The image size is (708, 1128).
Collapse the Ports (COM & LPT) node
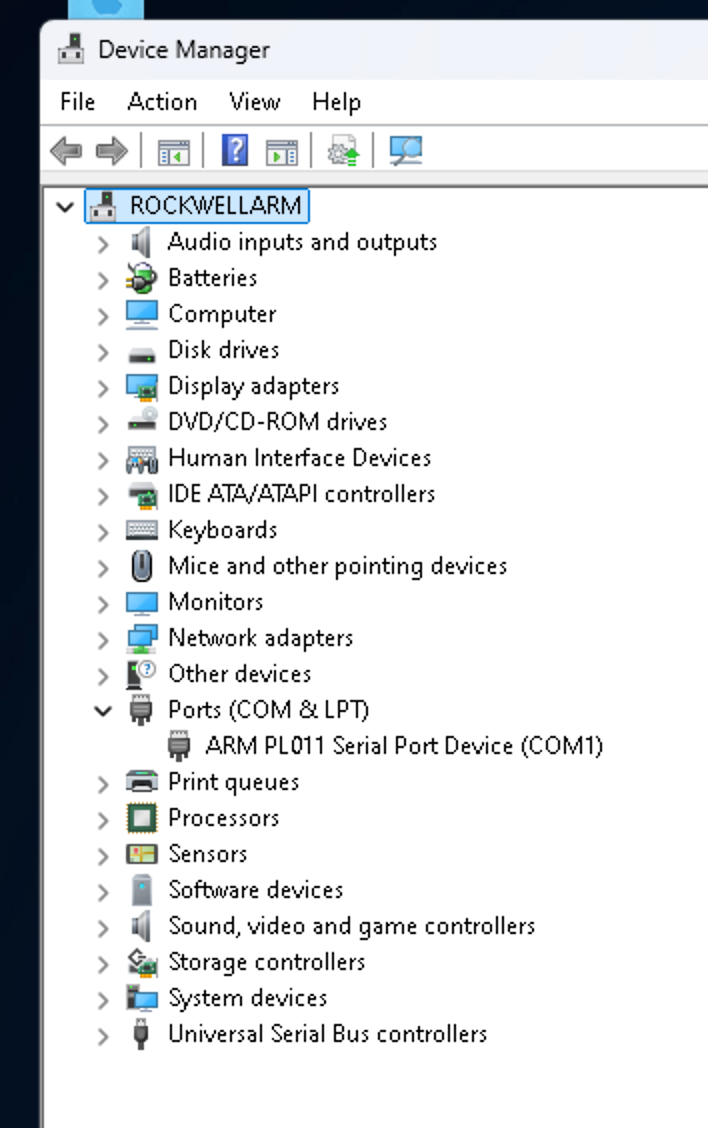coord(104,711)
